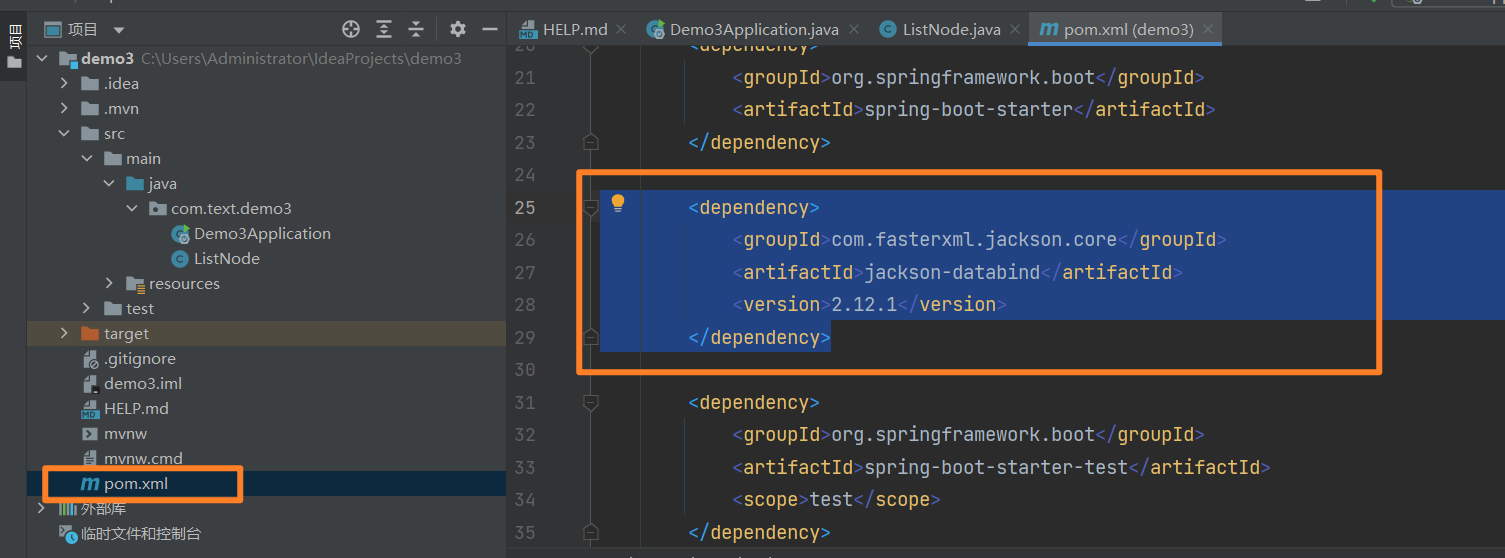The width and height of the screenshot is (1505, 558).
Task: Close the HELP.md editor tab
Action: pos(620,30)
